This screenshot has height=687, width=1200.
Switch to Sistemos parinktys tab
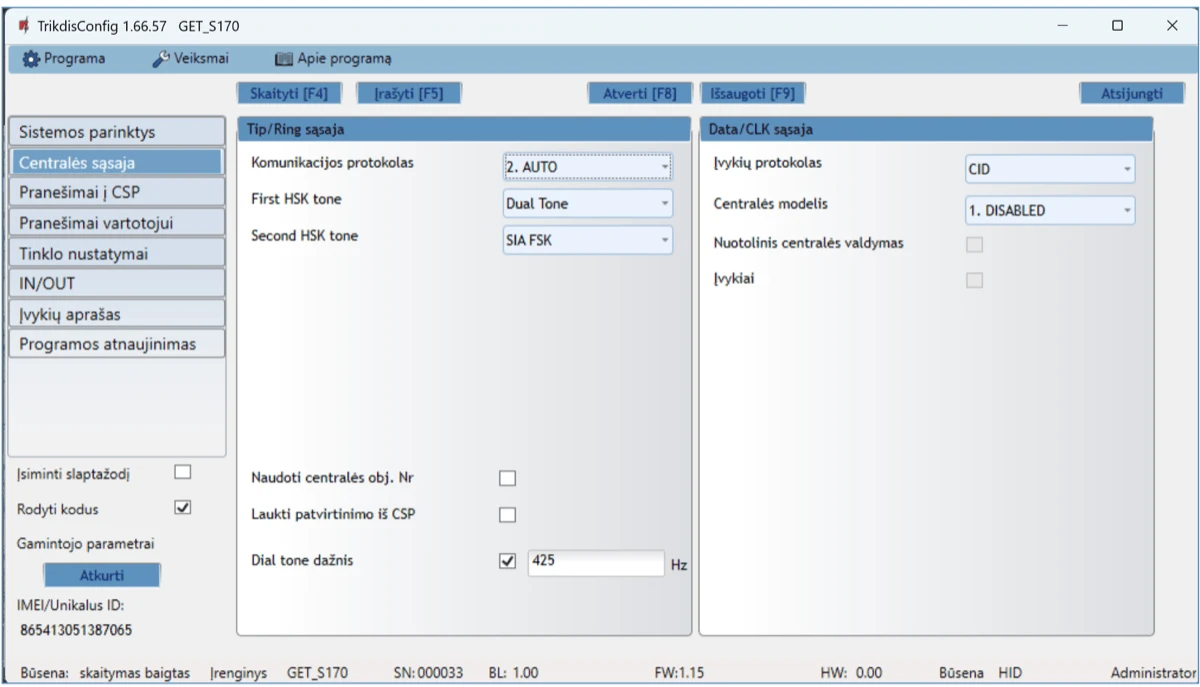point(116,132)
